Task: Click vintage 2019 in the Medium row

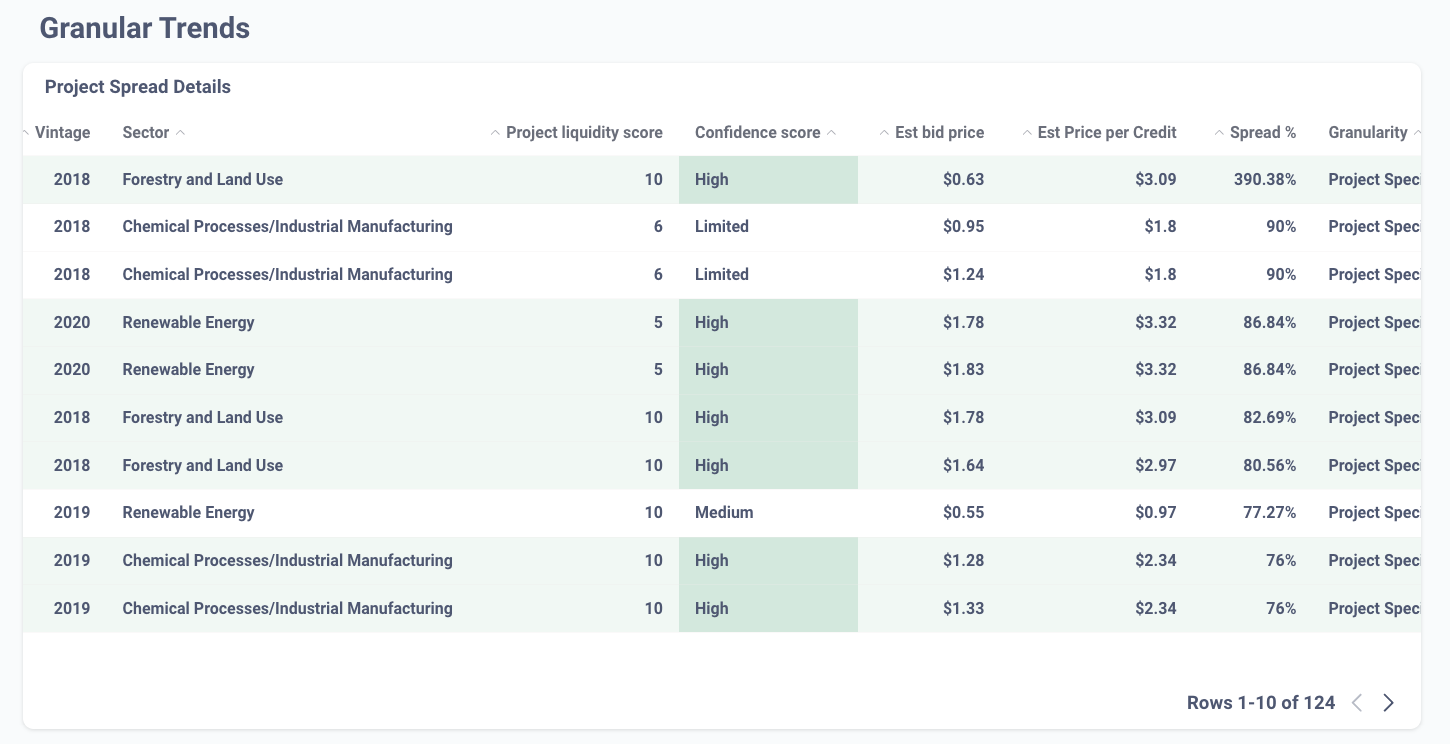Action: [72, 513]
